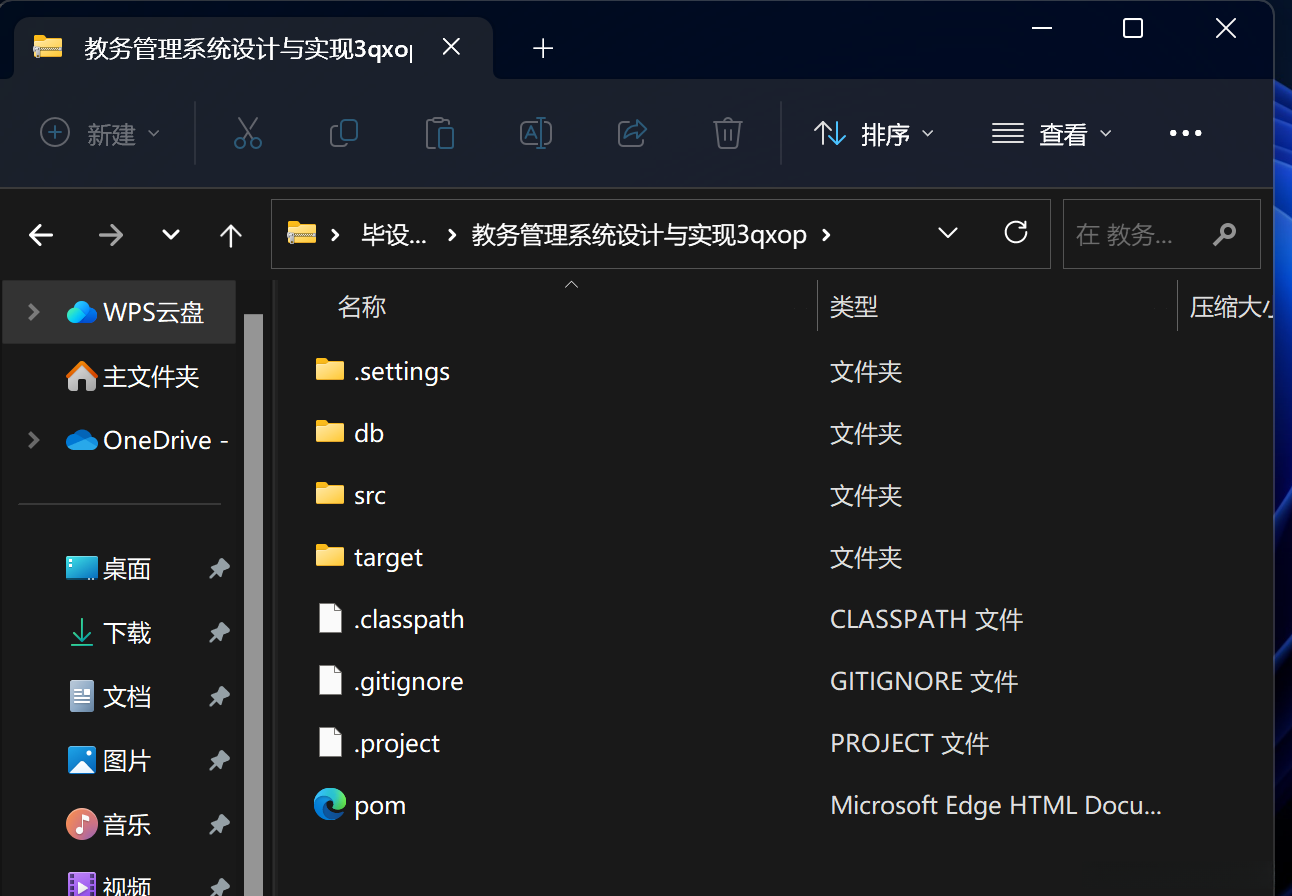Open recent locations dropdown chevron
This screenshot has width=1292, height=896.
click(x=171, y=235)
